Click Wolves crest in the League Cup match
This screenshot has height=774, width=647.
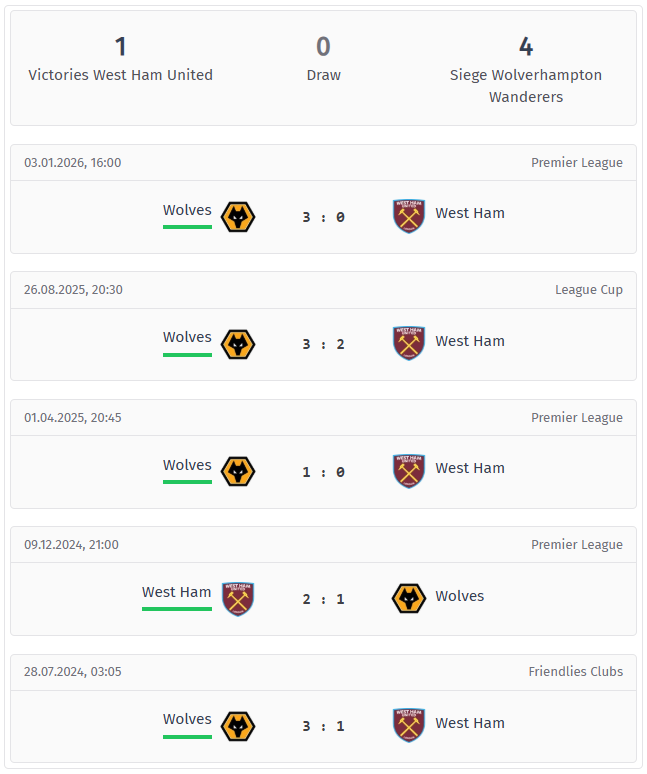tap(237, 344)
